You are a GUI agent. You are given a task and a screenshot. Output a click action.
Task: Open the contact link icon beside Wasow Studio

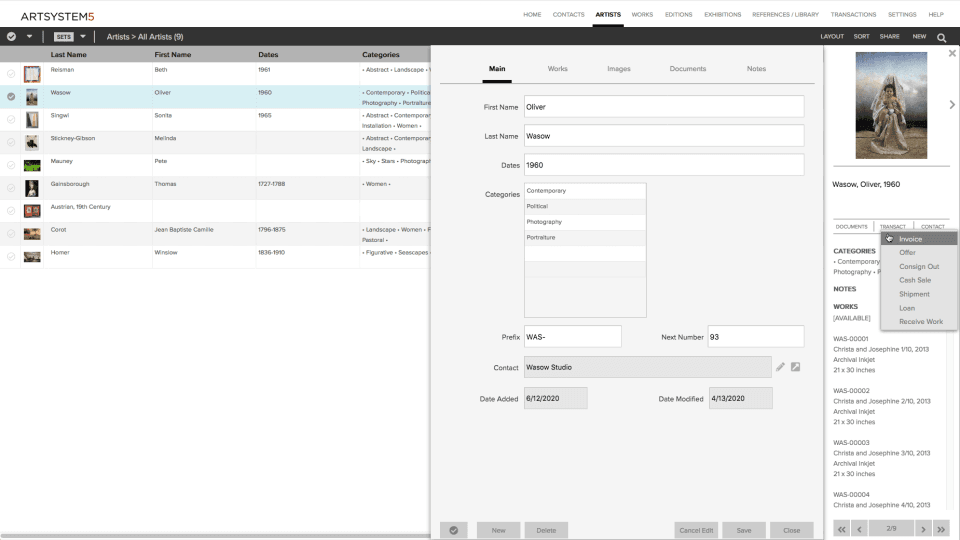pos(795,367)
